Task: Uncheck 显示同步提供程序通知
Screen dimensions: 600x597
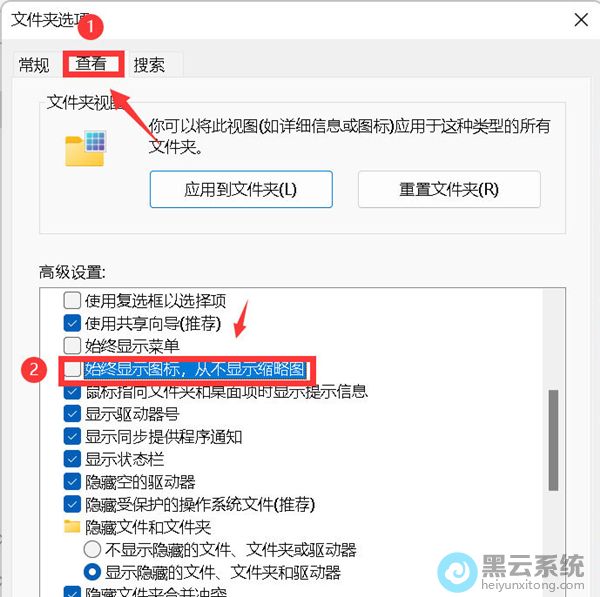Action: click(72, 436)
